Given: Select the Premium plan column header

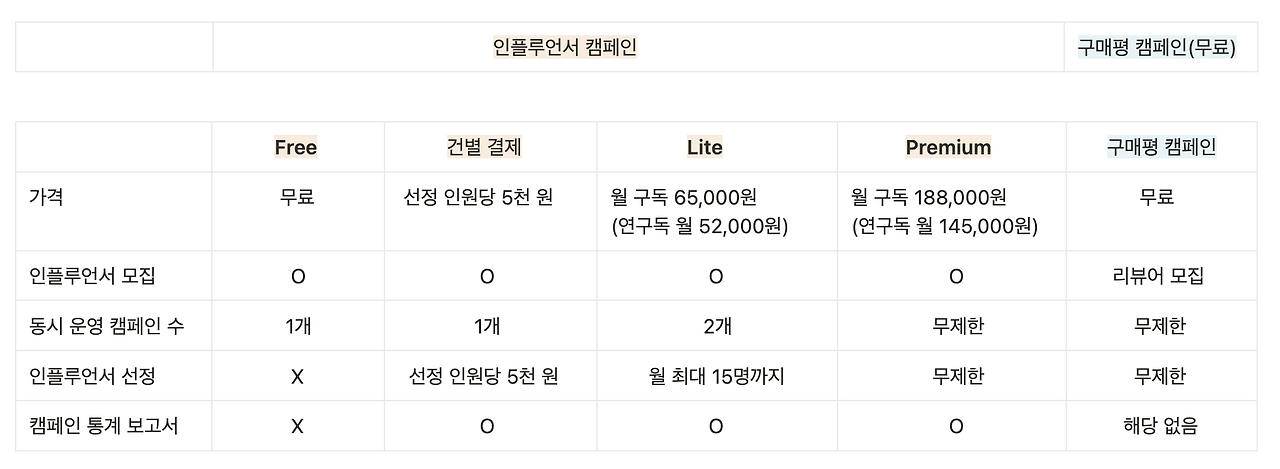Looking at the screenshot, I should click(x=951, y=147).
